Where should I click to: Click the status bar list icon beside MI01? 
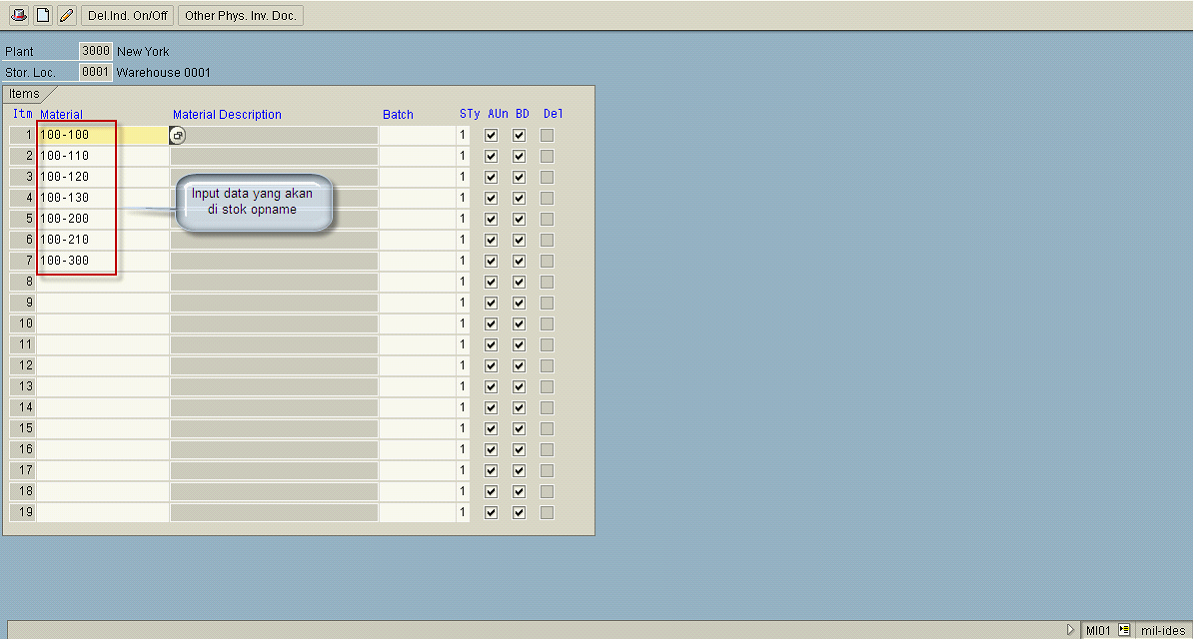pos(1124,630)
